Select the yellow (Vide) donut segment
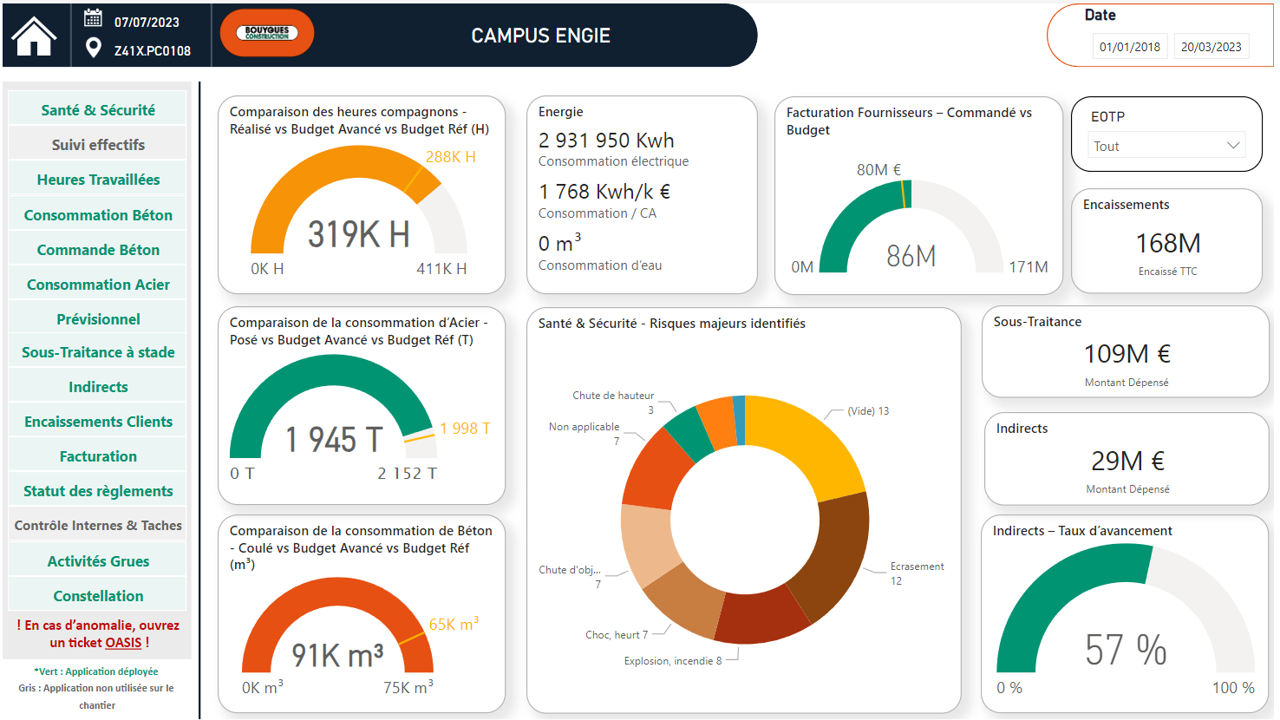 pyautogui.click(x=808, y=440)
